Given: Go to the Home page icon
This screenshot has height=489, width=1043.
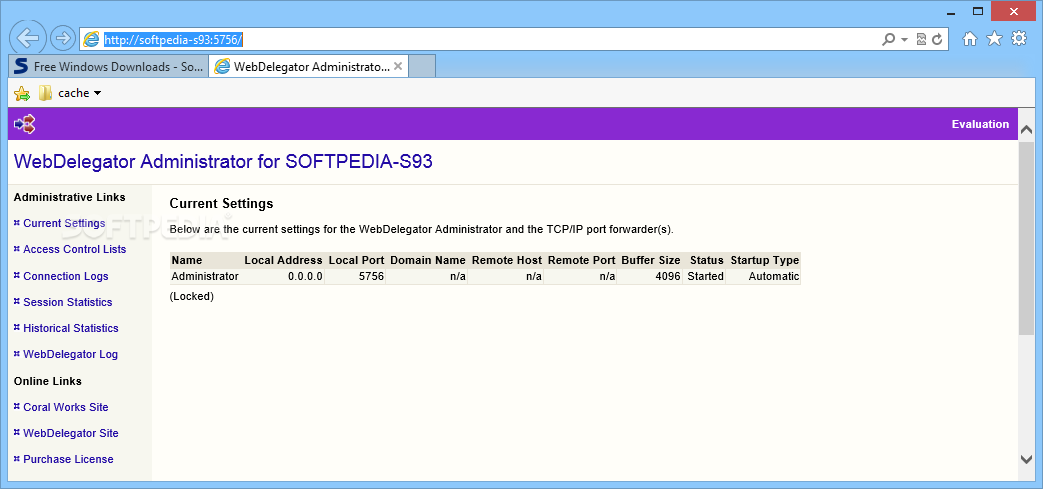Looking at the screenshot, I should click(970, 39).
